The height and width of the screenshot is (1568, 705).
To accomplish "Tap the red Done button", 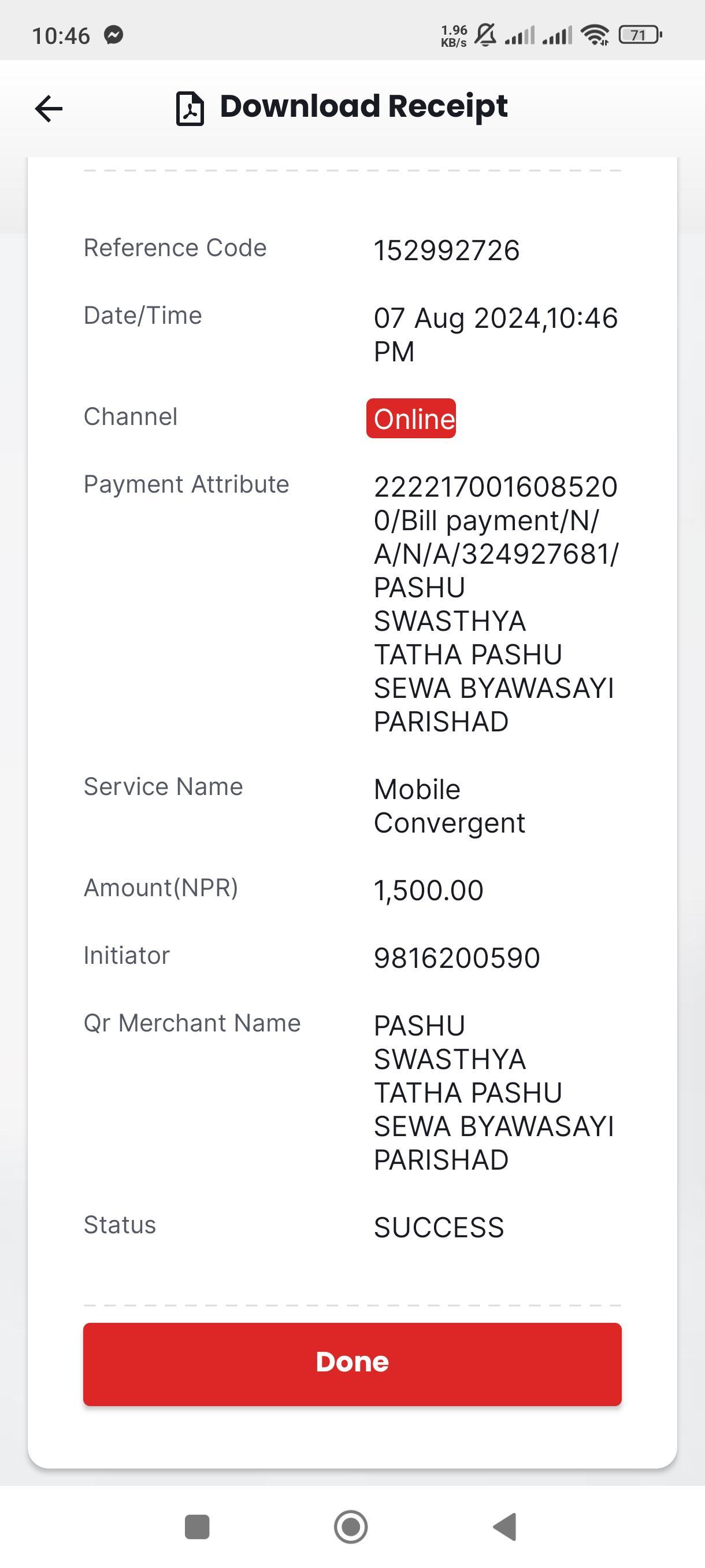I will tap(352, 1364).
